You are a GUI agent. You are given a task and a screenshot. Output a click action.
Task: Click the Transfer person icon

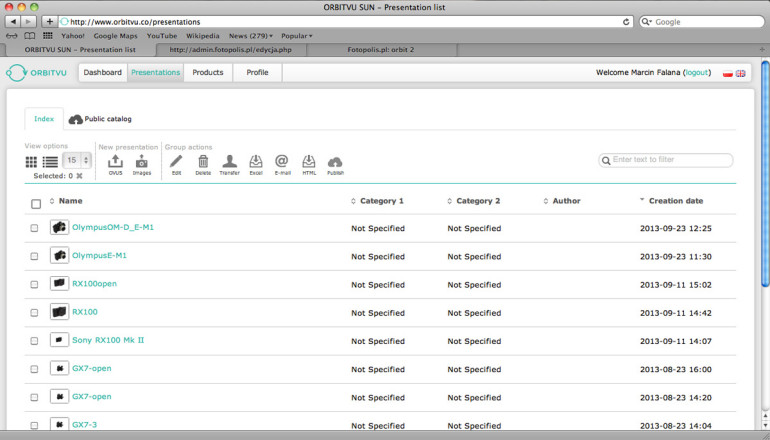click(229, 165)
